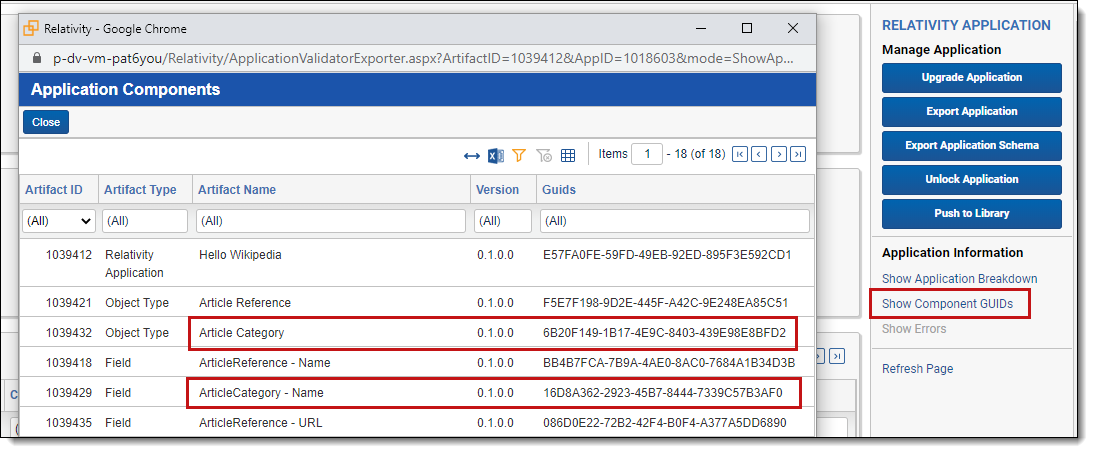The height and width of the screenshot is (453, 1093).
Task: Click the Upgrade Application button
Action: pyautogui.click(x=972, y=77)
